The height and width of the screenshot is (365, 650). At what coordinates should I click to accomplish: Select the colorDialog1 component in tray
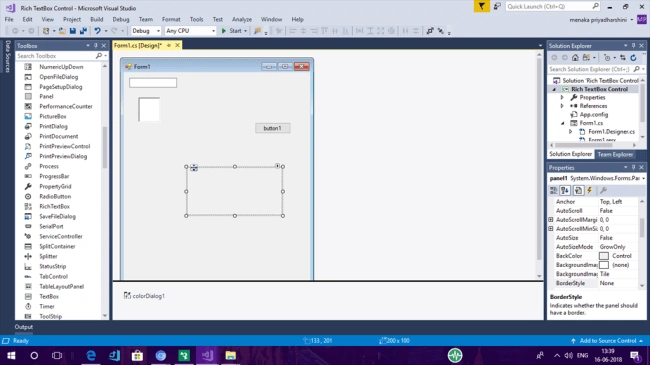[144, 296]
